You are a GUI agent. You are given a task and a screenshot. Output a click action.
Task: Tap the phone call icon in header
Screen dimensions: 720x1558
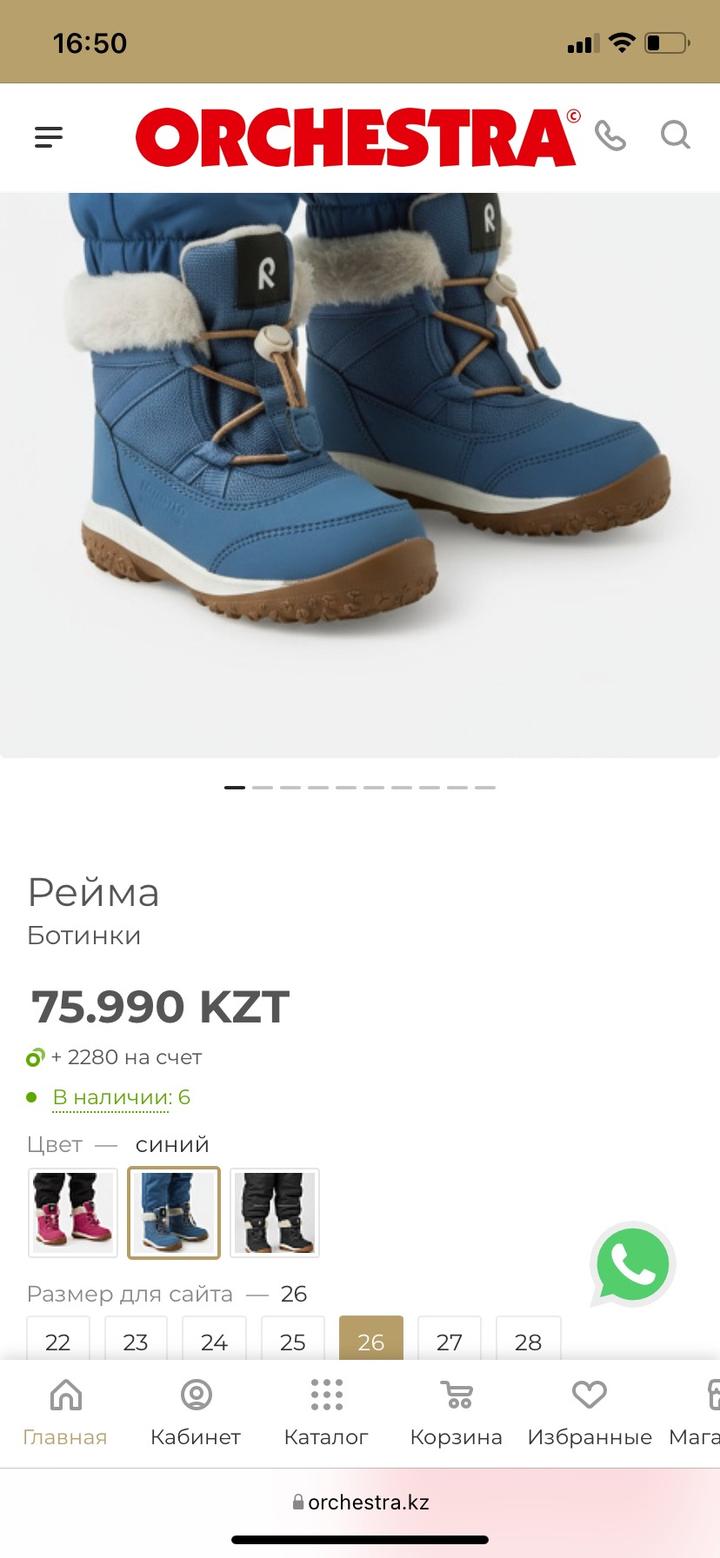(610, 135)
